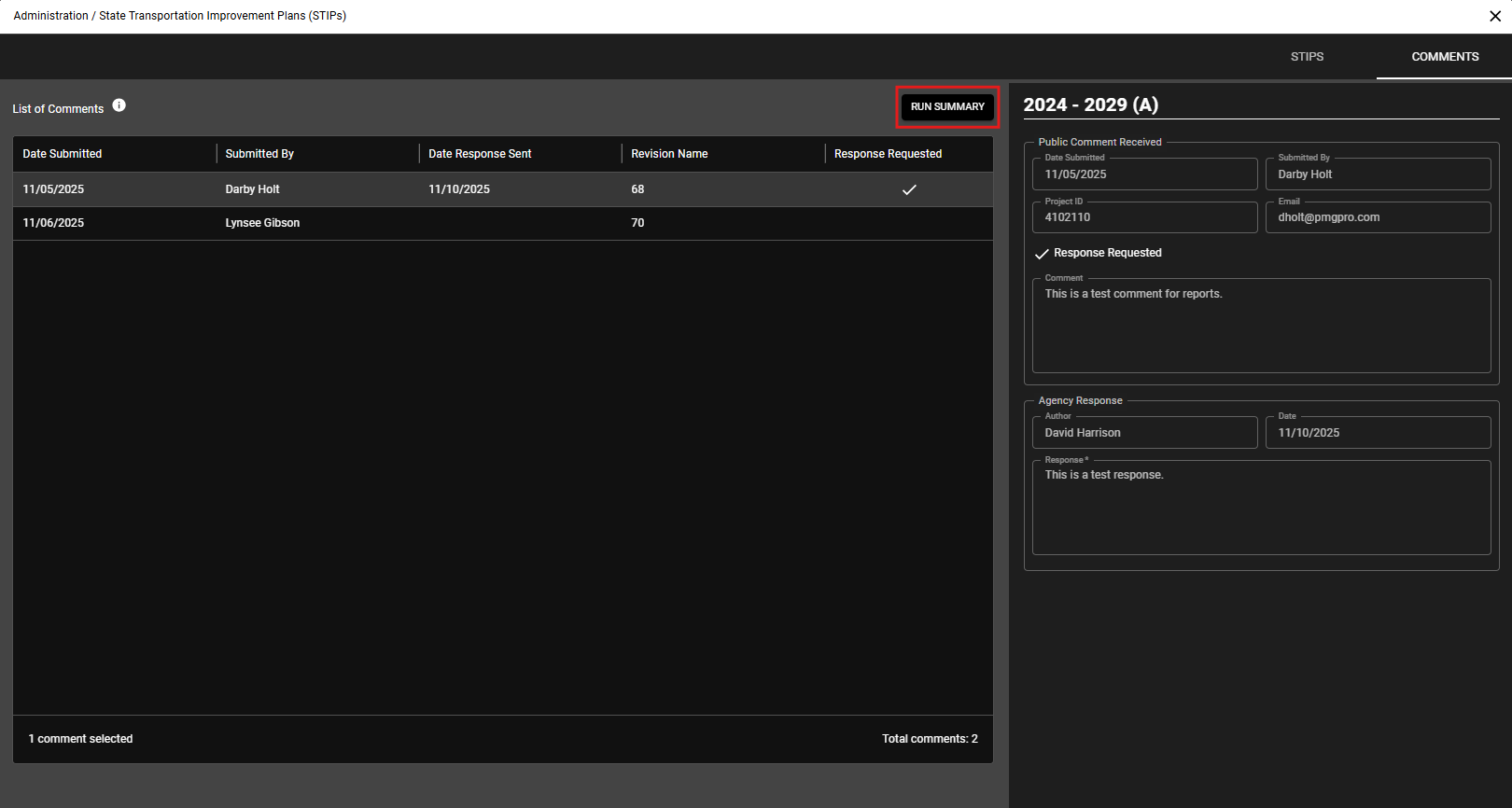Click the Project ID field 4102110
The width and height of the screenshot is (1512, 808).
1145,217
